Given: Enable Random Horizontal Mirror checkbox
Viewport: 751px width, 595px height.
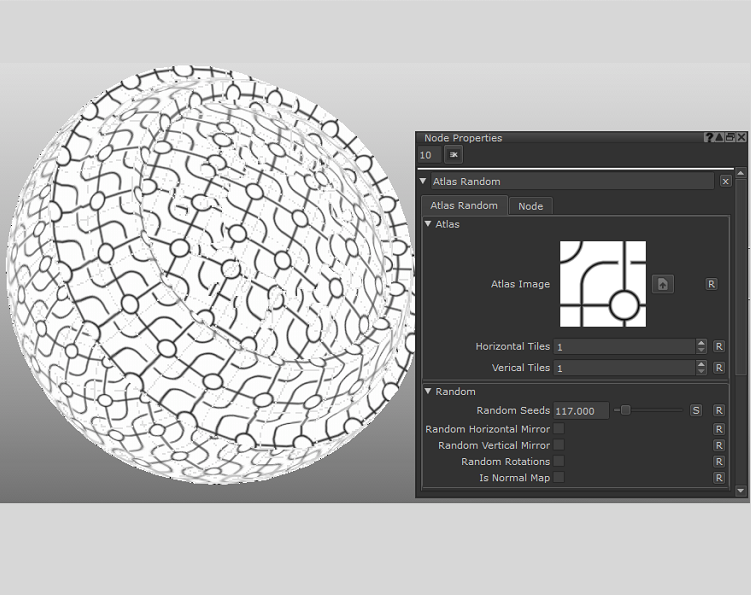Looking at the screenshot, I should 559,429.
